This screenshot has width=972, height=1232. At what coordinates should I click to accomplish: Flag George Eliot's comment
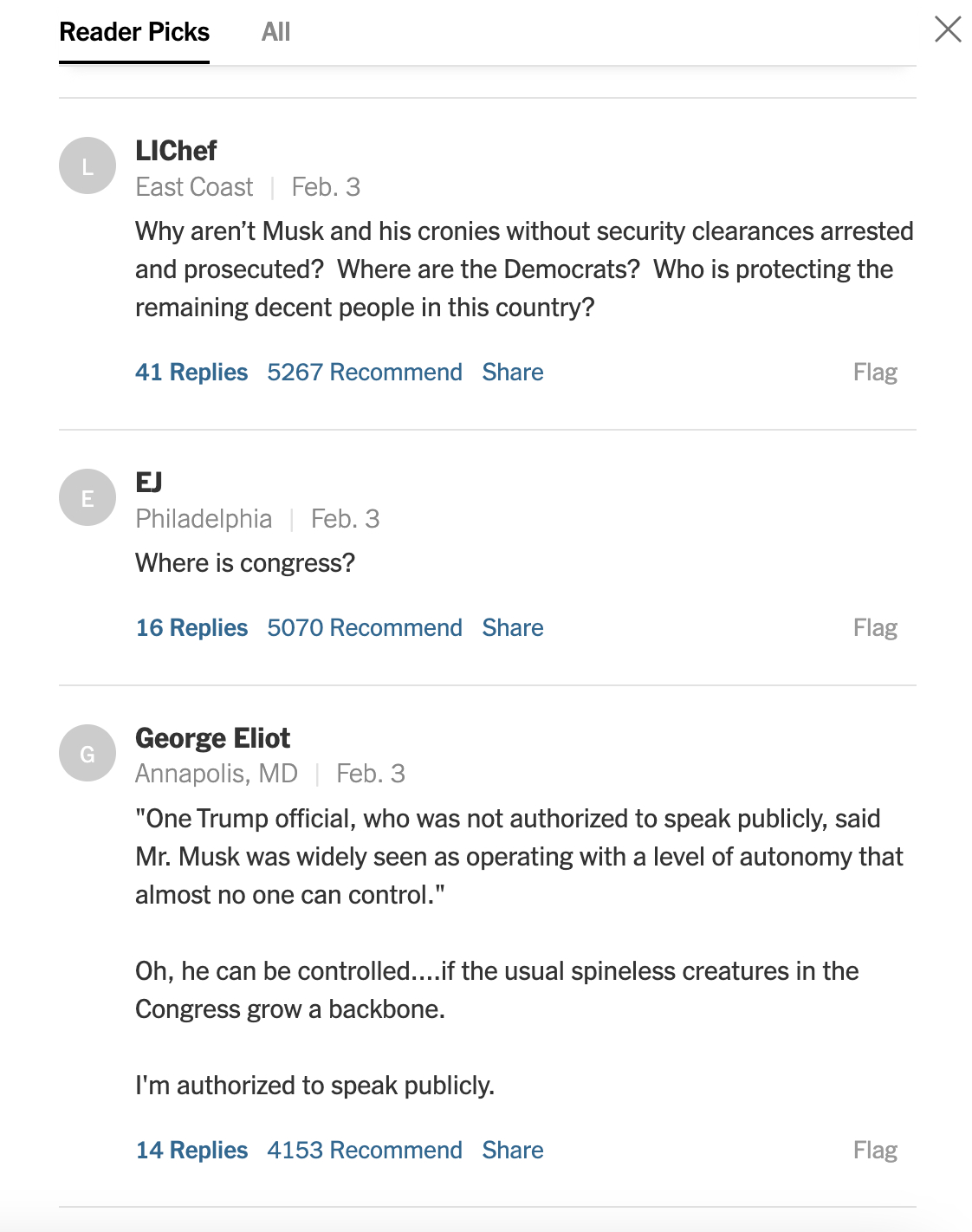tap(875, 1151)
